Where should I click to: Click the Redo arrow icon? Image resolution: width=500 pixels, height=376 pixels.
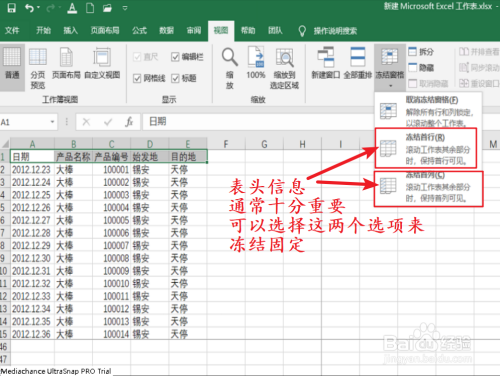click(50, 8)
